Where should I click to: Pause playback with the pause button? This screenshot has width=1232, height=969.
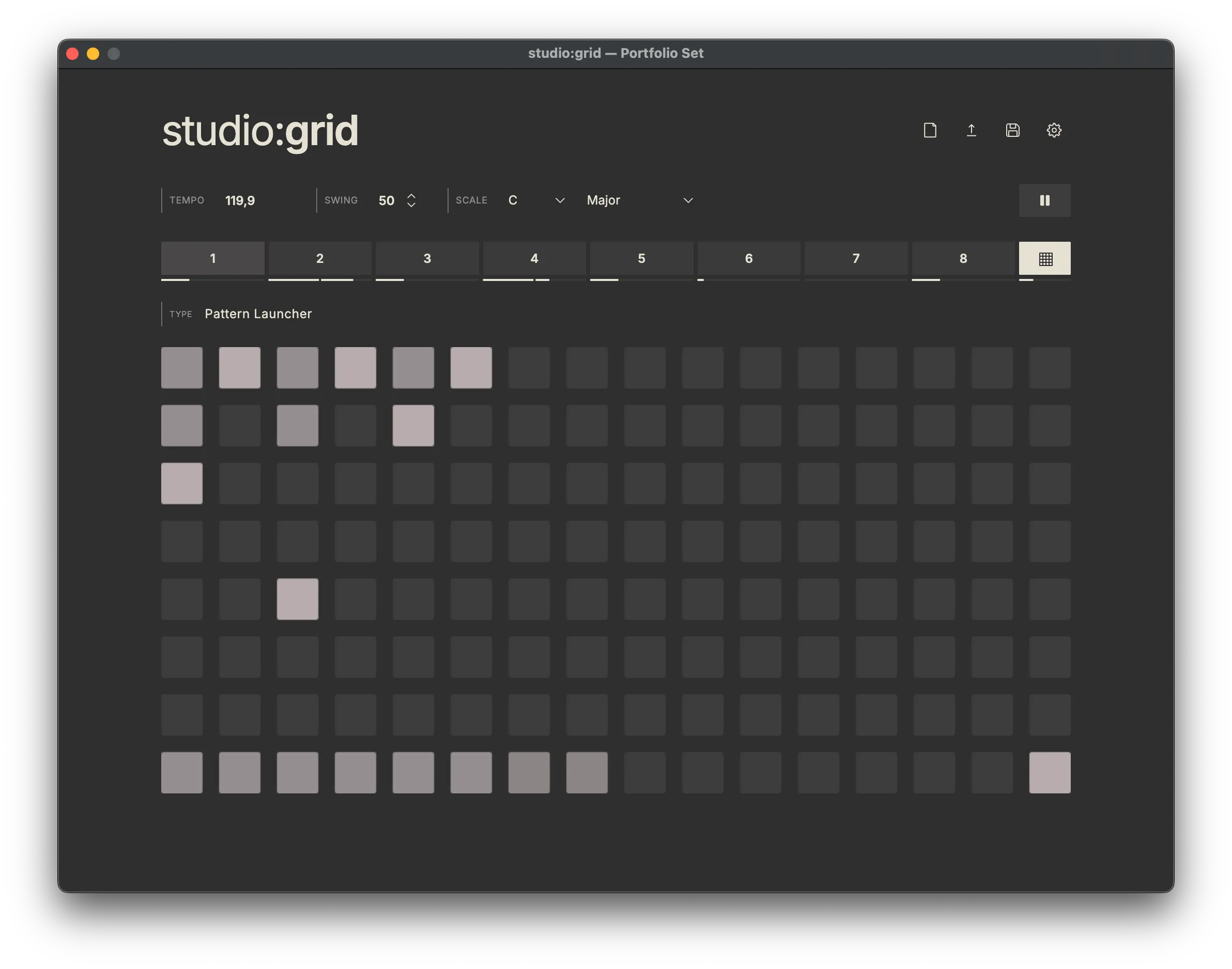click(x=1044, y=200)
